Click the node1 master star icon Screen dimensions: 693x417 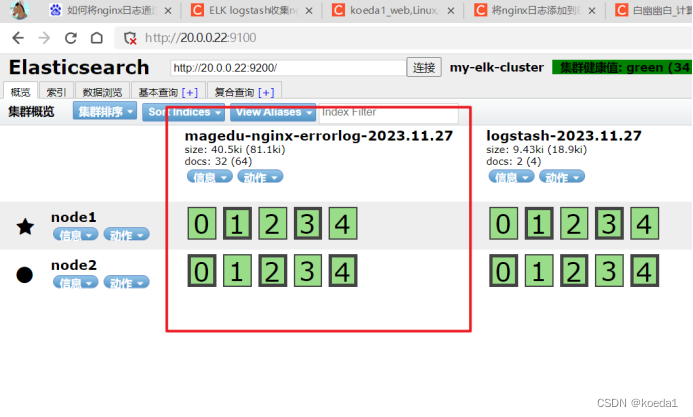coord(25,226)
